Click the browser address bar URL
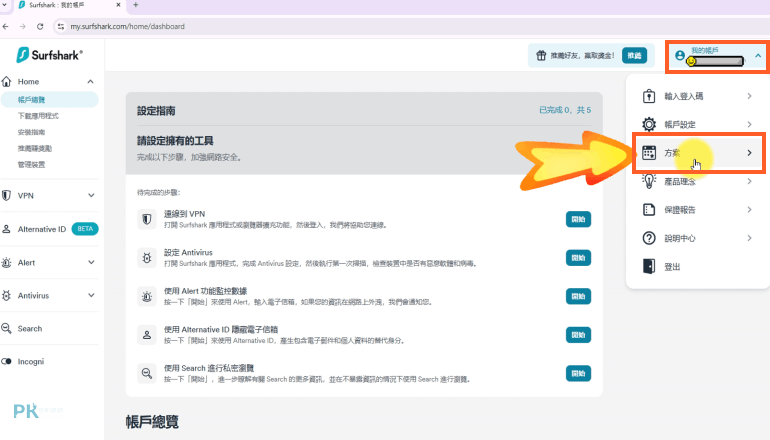 pos(127,27)
